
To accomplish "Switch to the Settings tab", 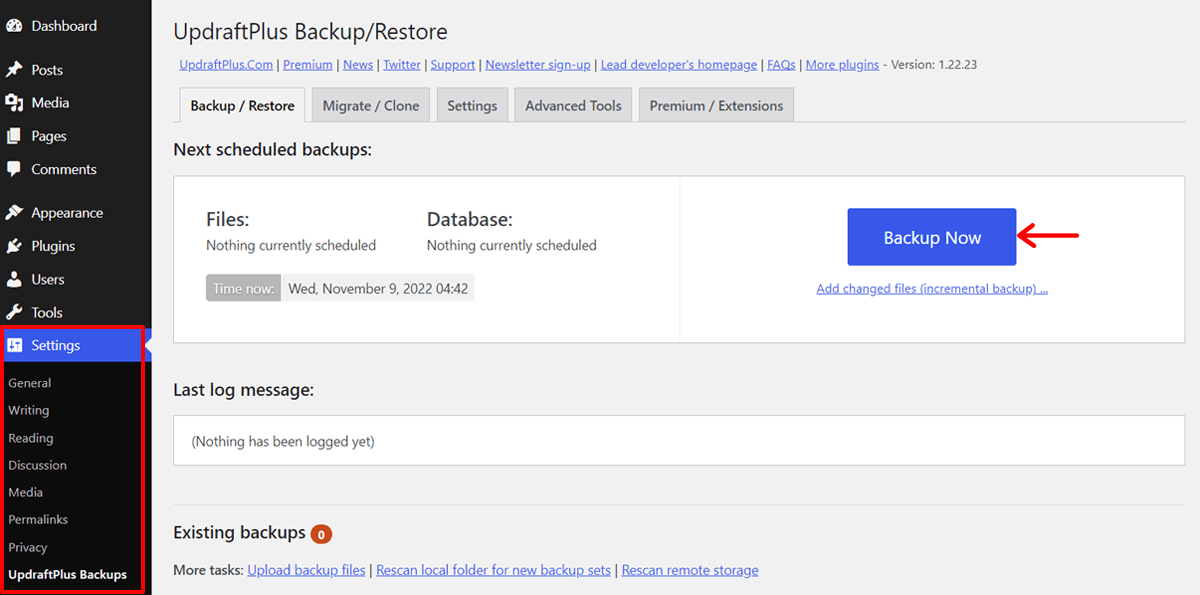I will click(472, 105).
